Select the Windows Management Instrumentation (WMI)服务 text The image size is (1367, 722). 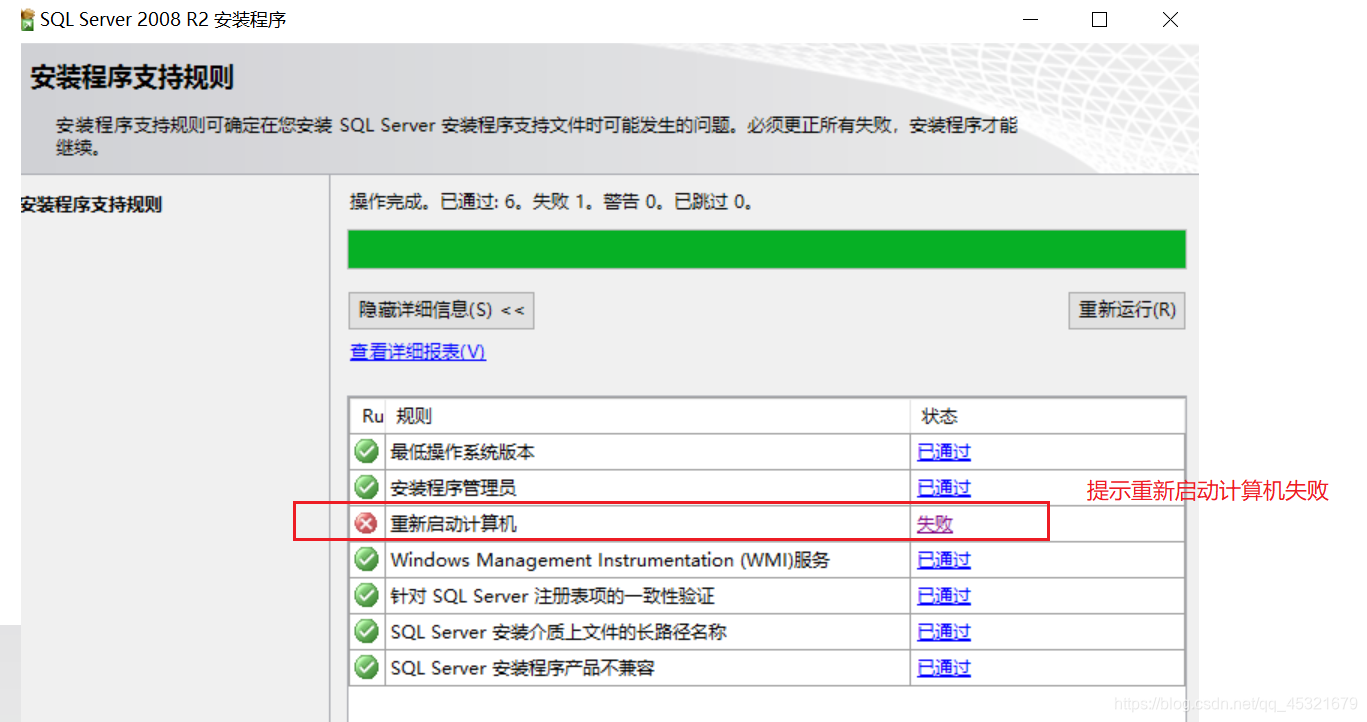tap(610, 560)
